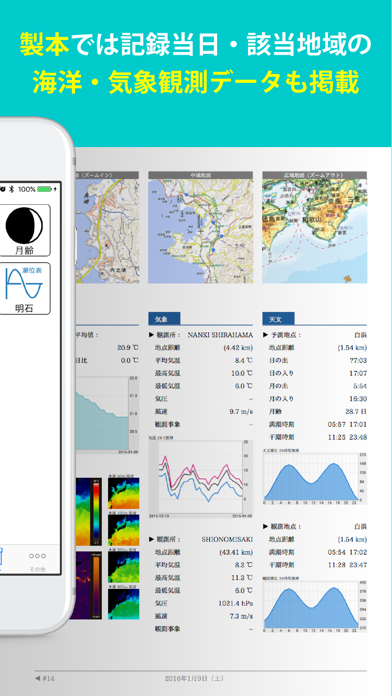The width and height of the screenshot is (392, 696).
Task: Click the 0.0 ℃ day-over-day difference value
Action: click(x=129, y=360)
